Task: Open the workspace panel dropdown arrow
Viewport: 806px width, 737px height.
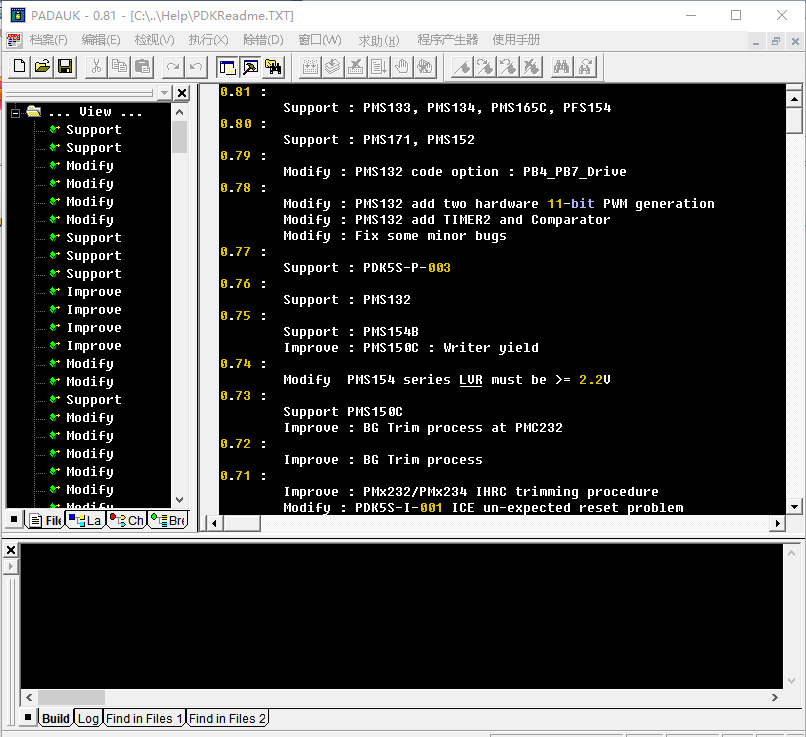Action: [x=165, y=93]
